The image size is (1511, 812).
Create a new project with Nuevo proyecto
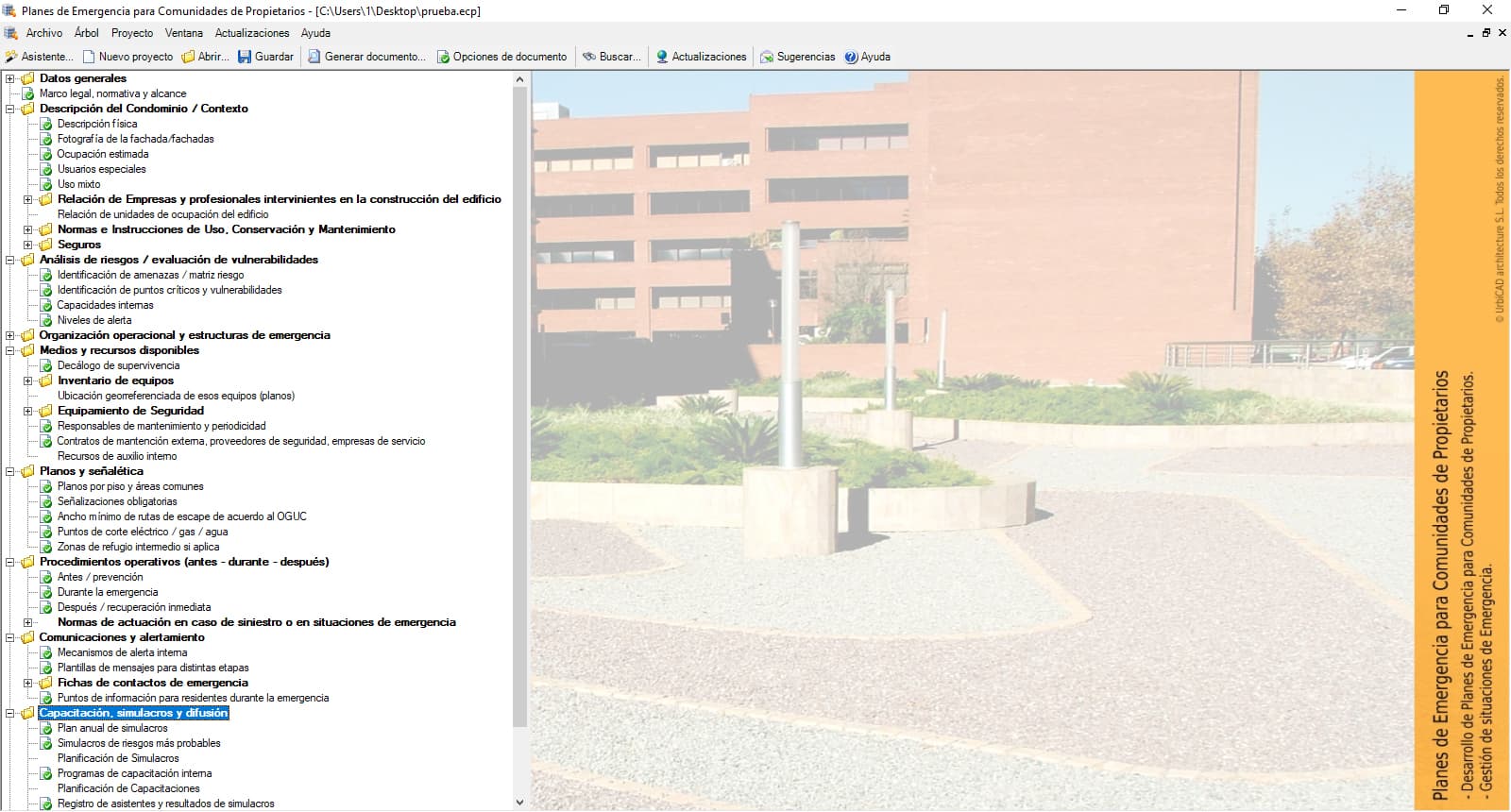(x=127, y=57)
